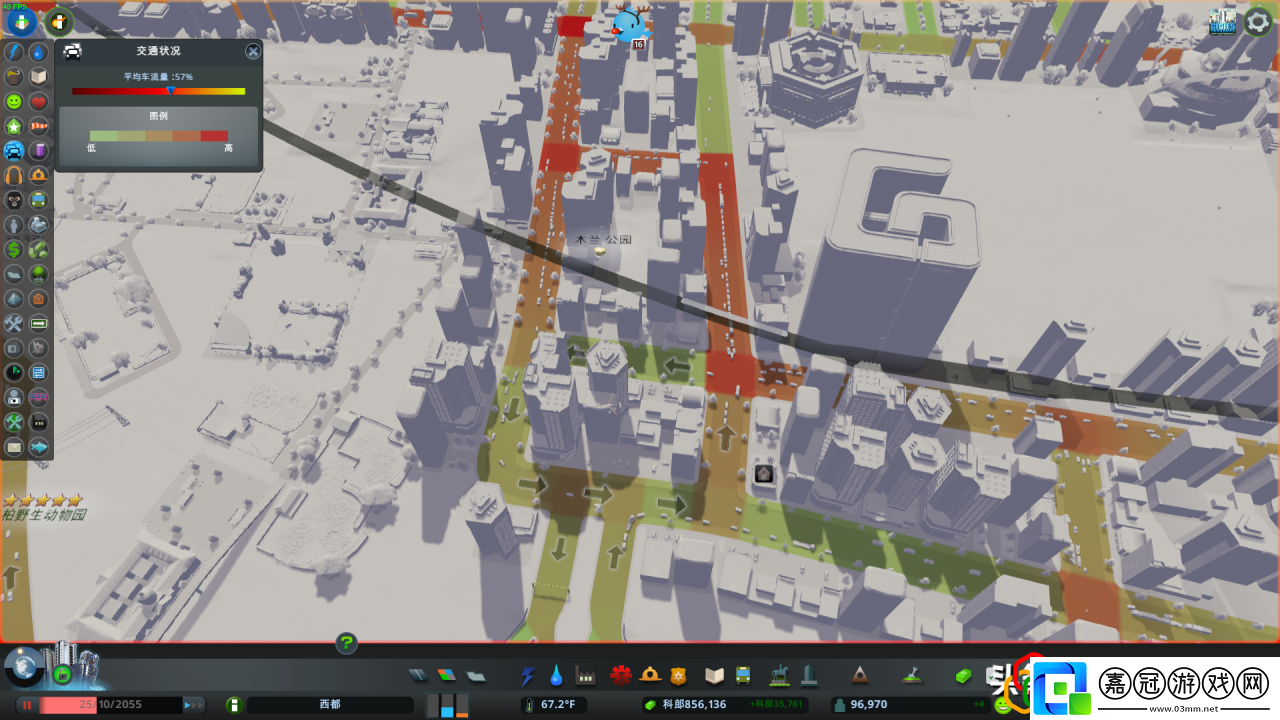The height and width of the screenshot is (720, 1280).
Task: Click the zoning demand RCI bars
Action: (x=448, y=705)
